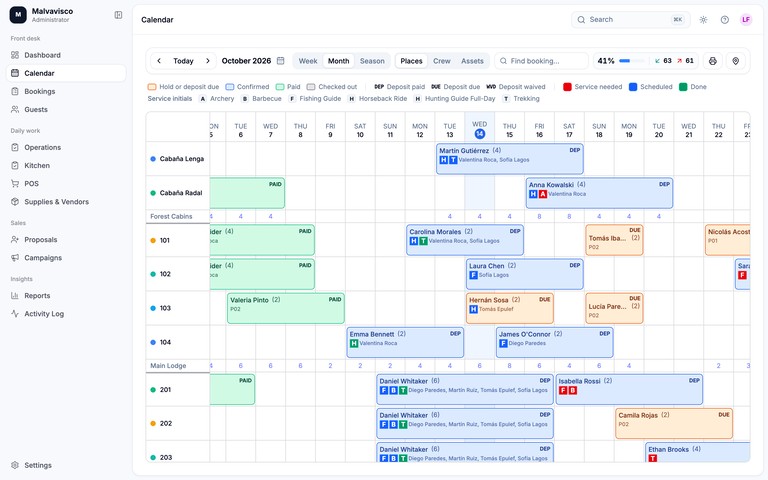This screenshot has height=480, width=768.
Task: Switch to Season view
Action: [x=372, y=61]
